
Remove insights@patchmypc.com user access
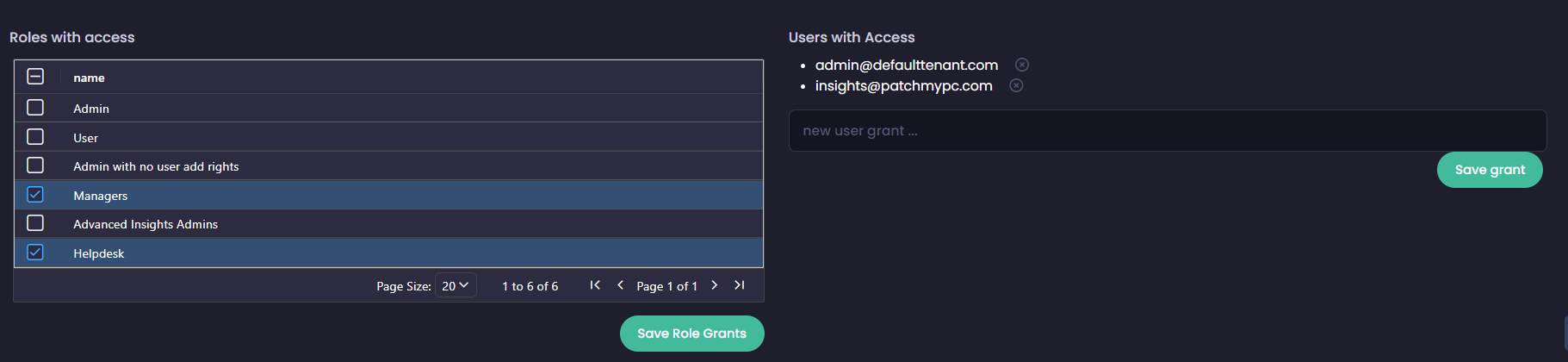point(1016,85)
